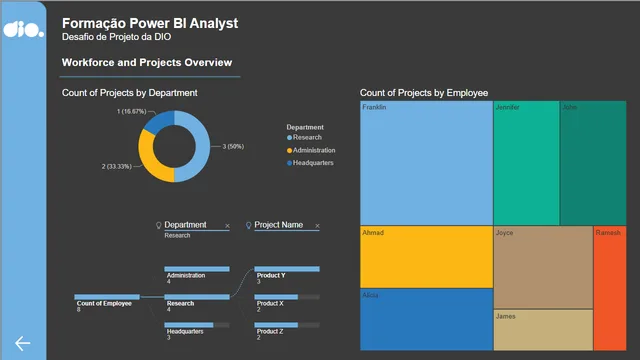The width and height of the screenshot is (640, 360).
Task: Click the Department legend title
Action: pos(305,127)
